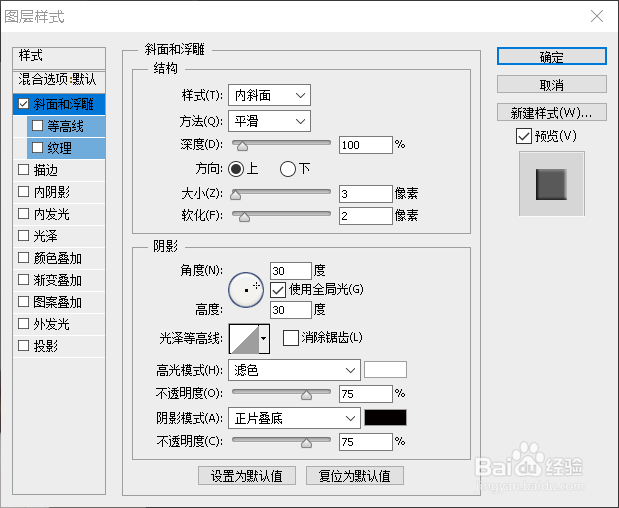Click the white highlight color swatch
Screen dimensions: 619x508
[x=385, y=370]
